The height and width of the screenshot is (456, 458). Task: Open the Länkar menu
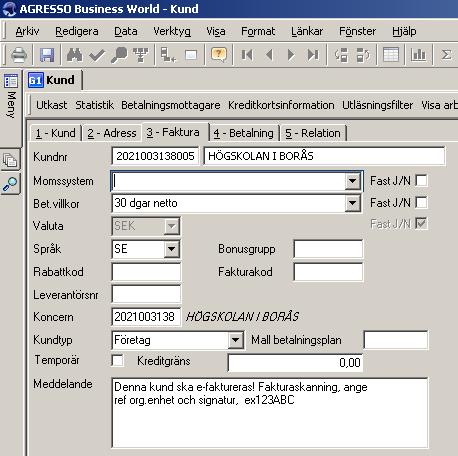point(307,31)
